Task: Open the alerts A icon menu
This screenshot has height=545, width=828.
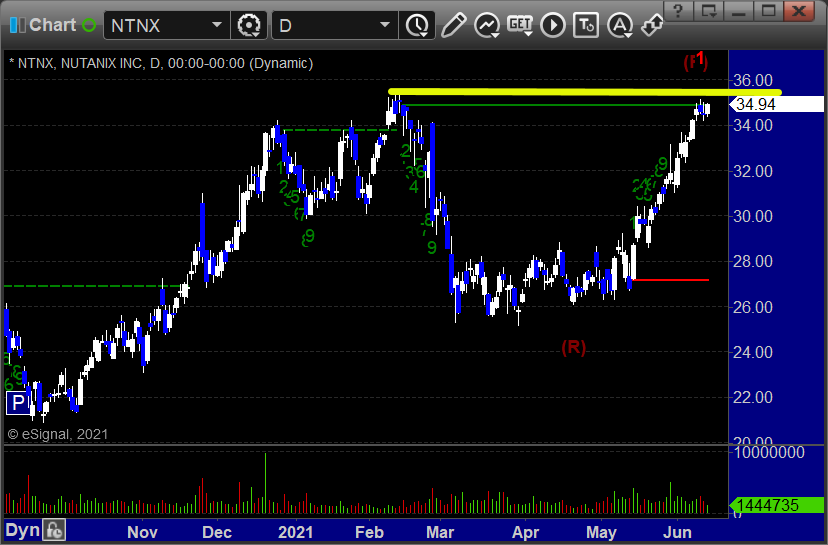Action: coord(619,25)
